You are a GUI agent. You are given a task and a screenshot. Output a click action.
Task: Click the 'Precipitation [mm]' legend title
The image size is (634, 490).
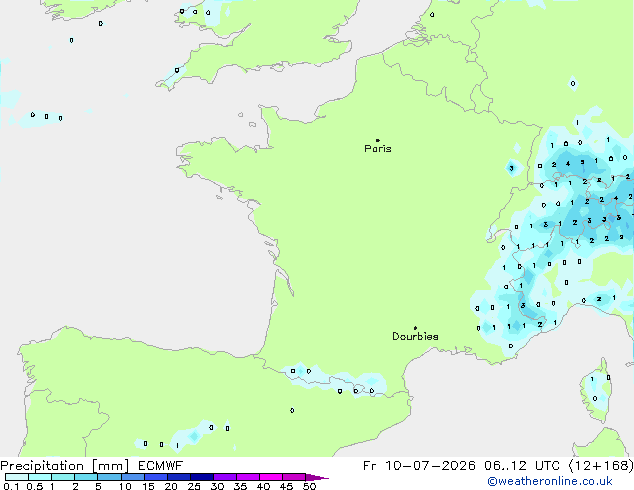point(65,466)
